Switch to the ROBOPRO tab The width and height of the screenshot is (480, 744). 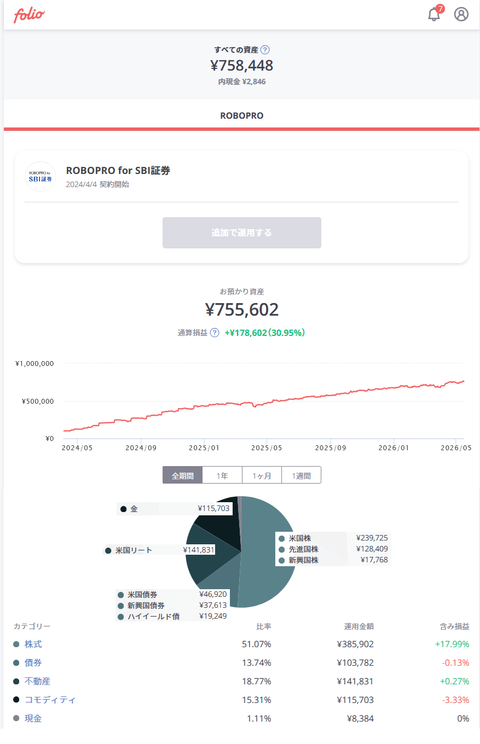[x=241, y=115]
